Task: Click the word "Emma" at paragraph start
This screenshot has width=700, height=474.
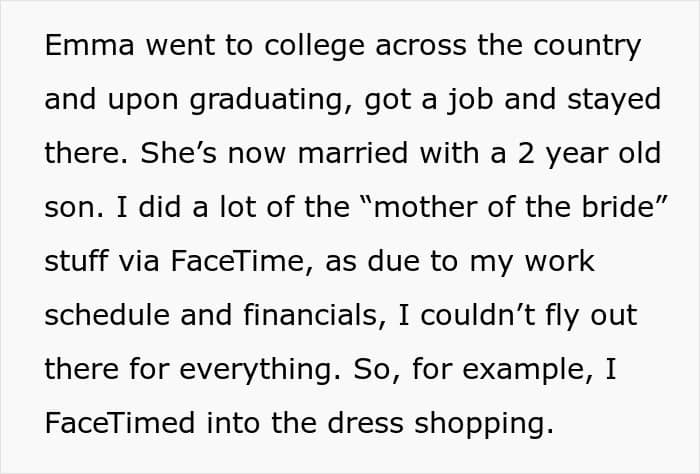Action: point(89,45)
